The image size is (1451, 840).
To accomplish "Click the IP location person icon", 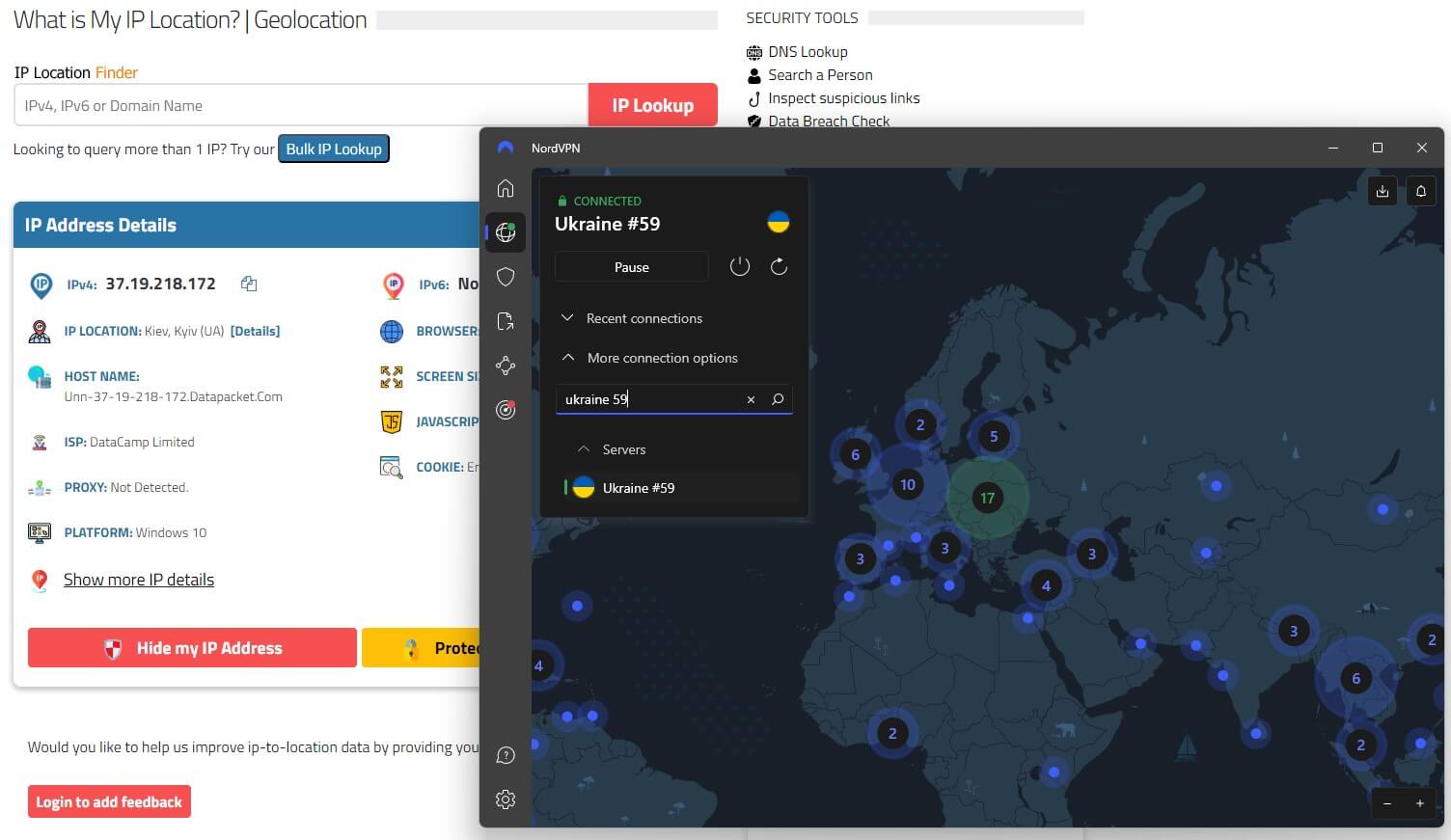I will (x=40, y=332).
